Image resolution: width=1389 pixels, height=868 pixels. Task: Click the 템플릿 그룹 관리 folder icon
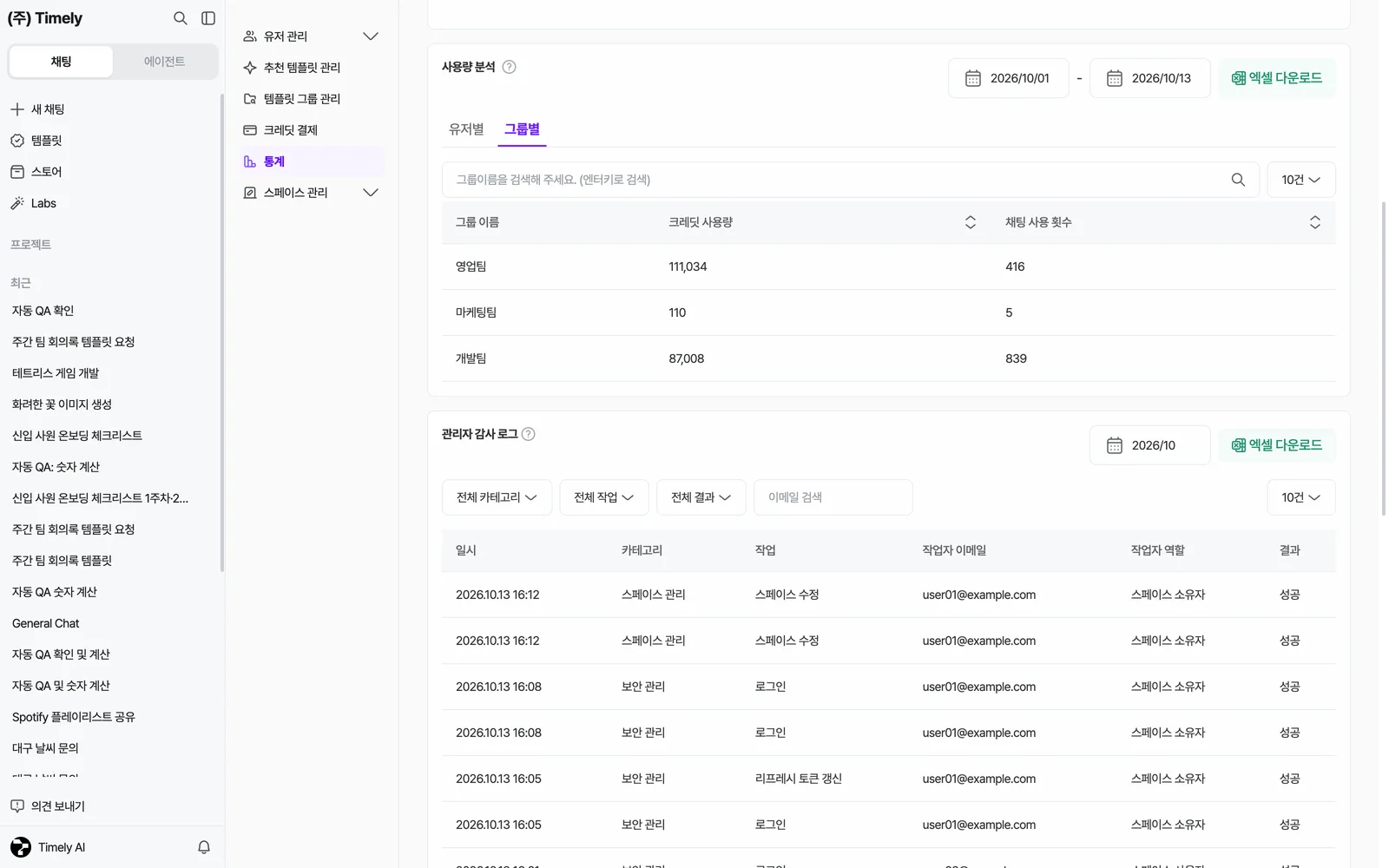[250, 99]
